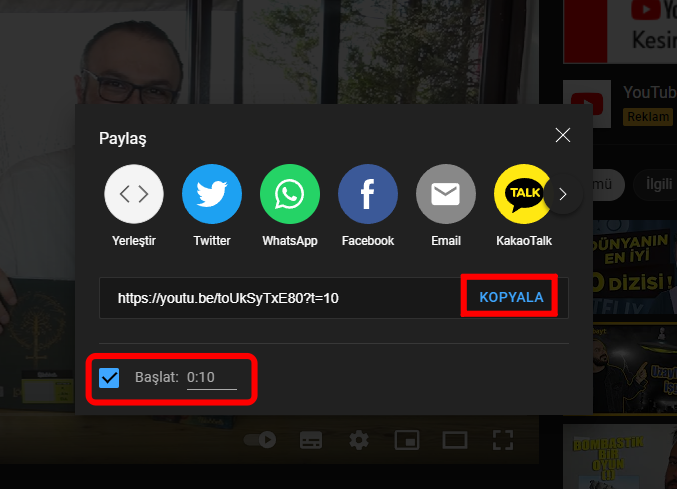This screenshot has width=677, height=489.
Task: Uncheck the Başlat start-time checkbox
Action: coord(109,377)
